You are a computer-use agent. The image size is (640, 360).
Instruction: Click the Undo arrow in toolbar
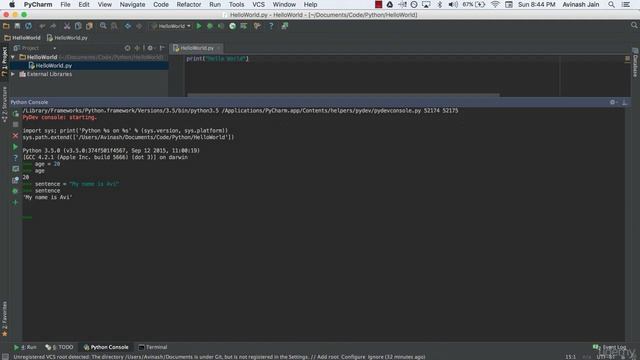[42, 26]
